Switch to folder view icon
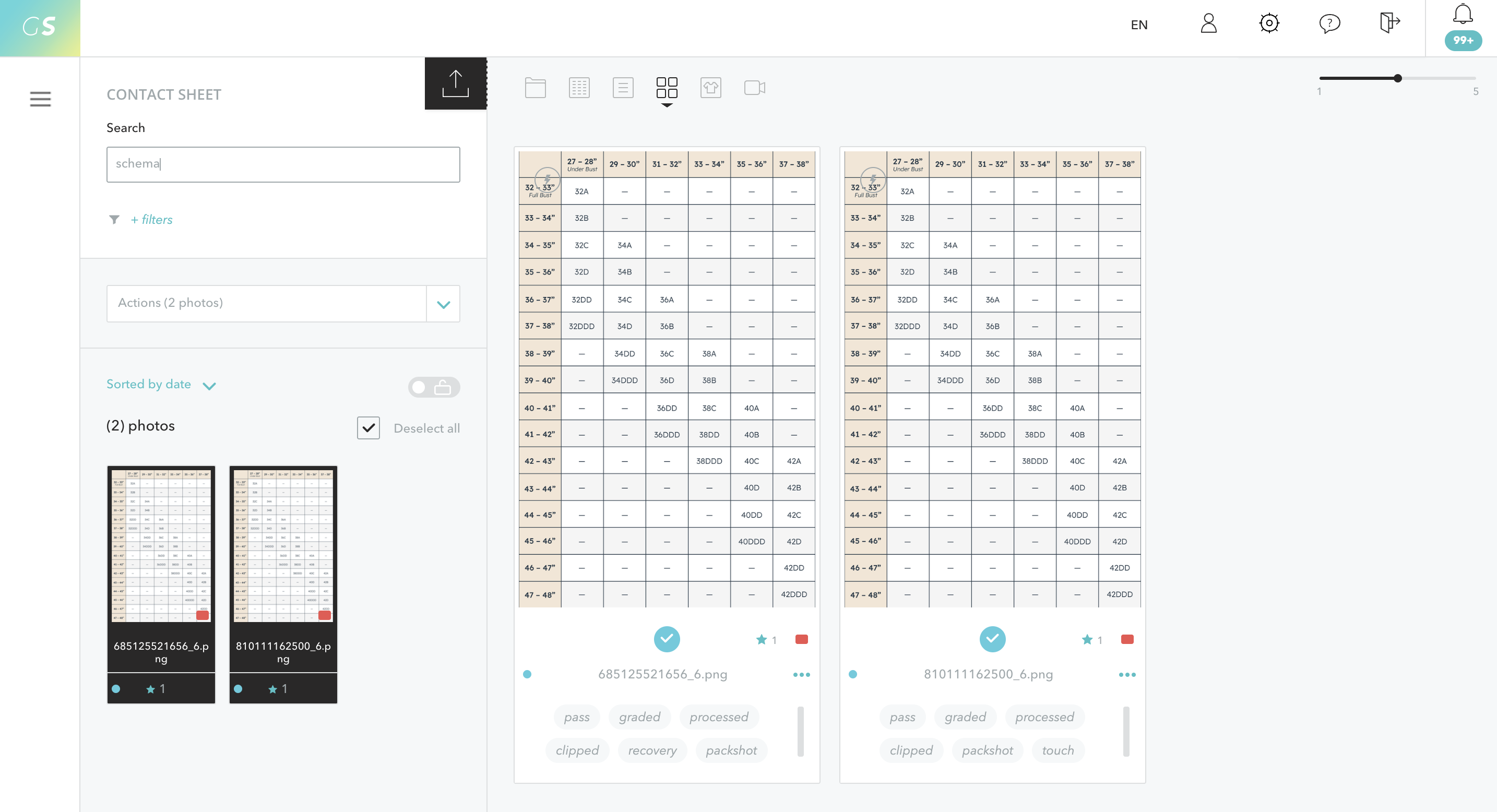This screenshot has height=812, width=1497. click(535, 88)
